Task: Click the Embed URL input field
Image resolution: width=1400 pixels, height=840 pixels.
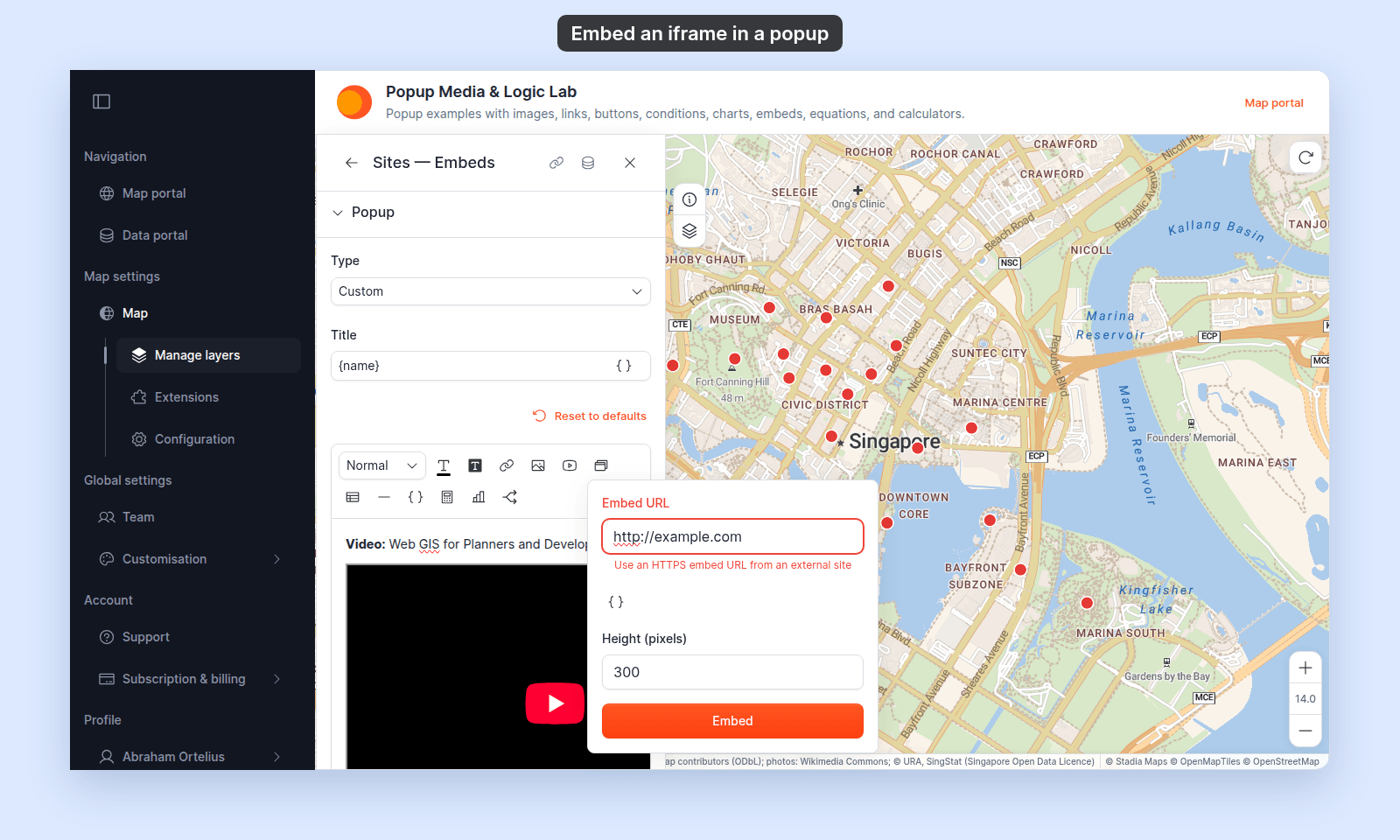Action: [x=732, y=536]
